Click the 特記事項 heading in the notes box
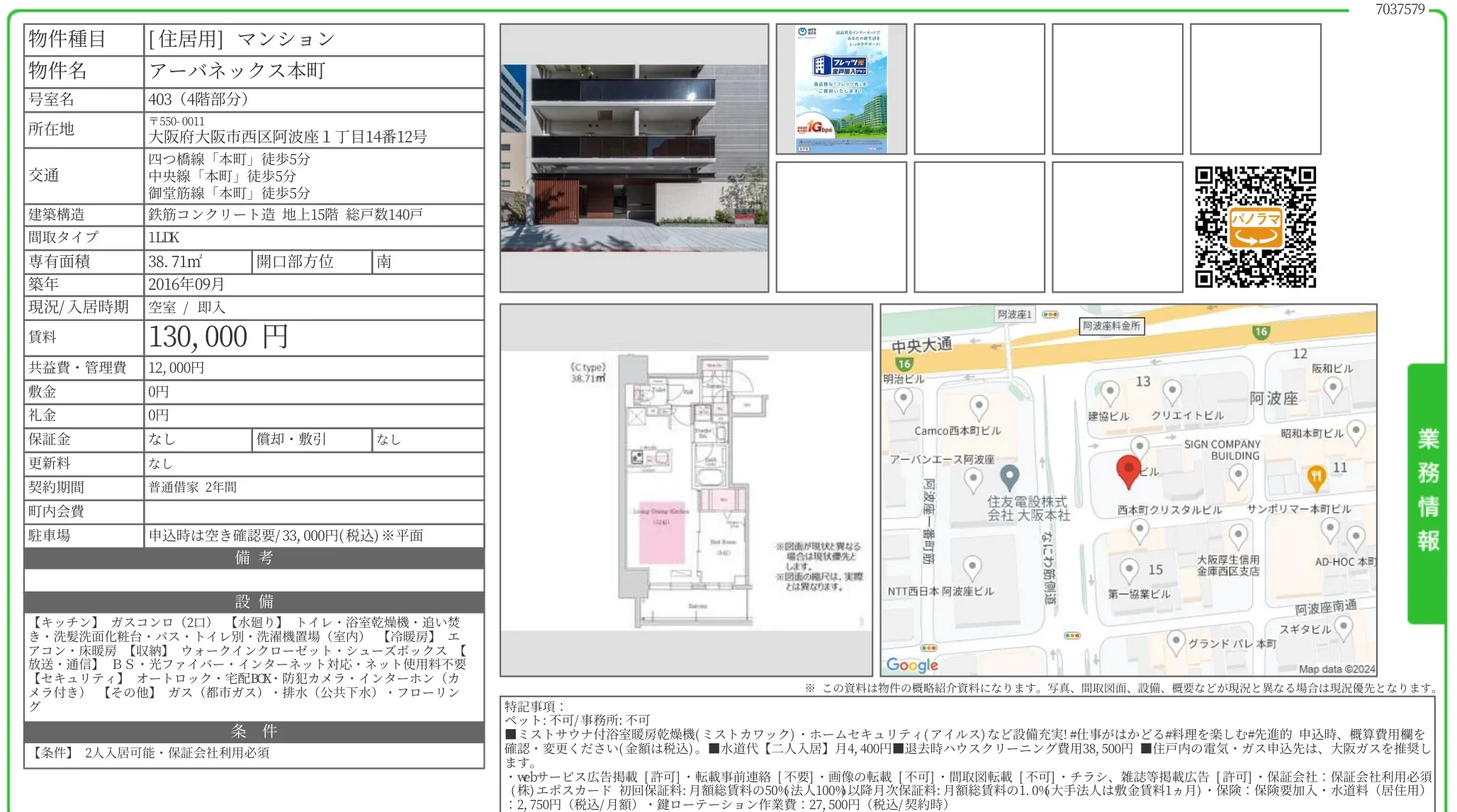Image resolution: width=1457 pixels, height=812 pixels. coord(534,706)
